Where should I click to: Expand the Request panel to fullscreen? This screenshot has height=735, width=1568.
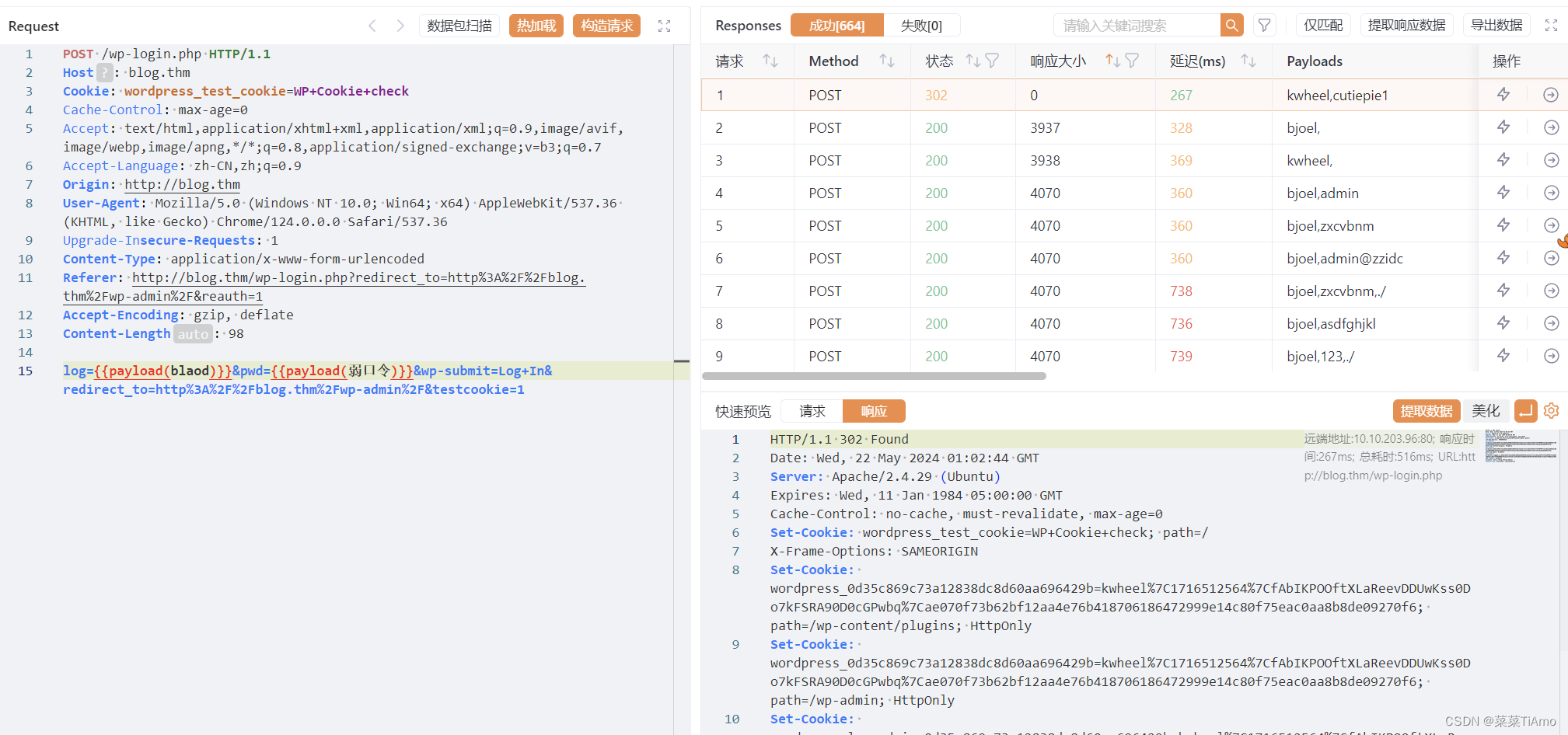tap(664, 26)
